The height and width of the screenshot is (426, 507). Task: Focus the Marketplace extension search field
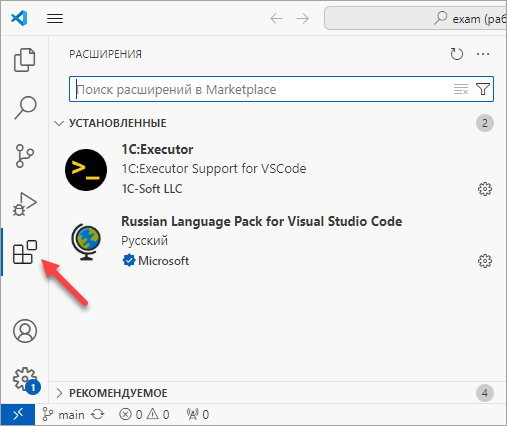point(262,89)
